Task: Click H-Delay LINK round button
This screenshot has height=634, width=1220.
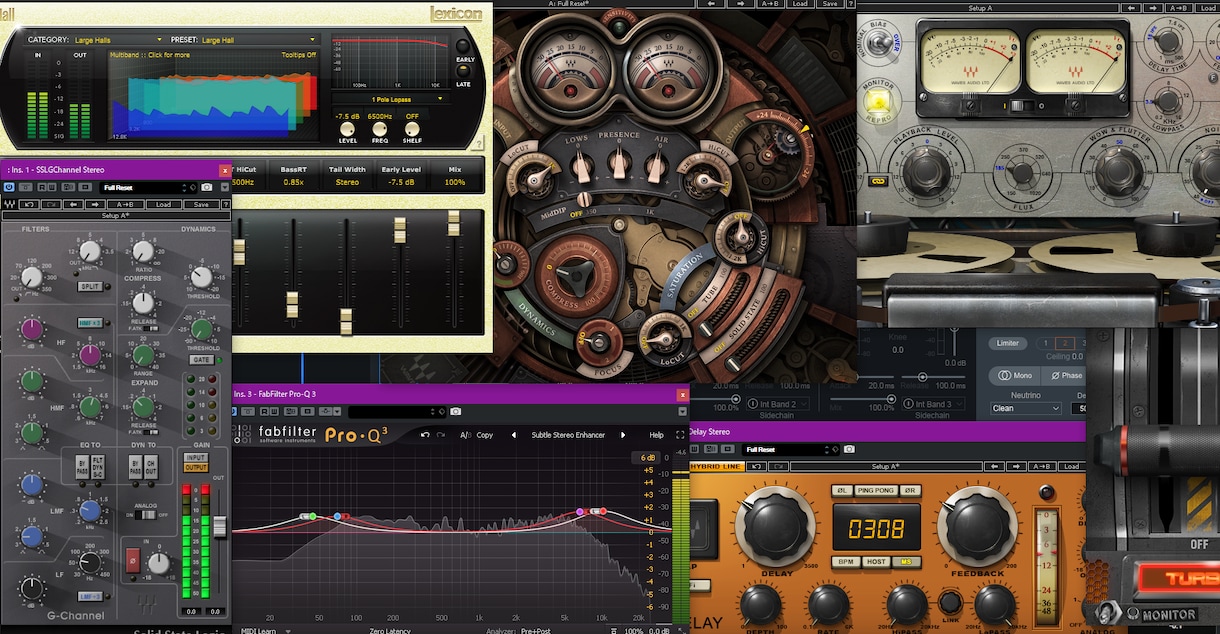Action: point(951,602)
